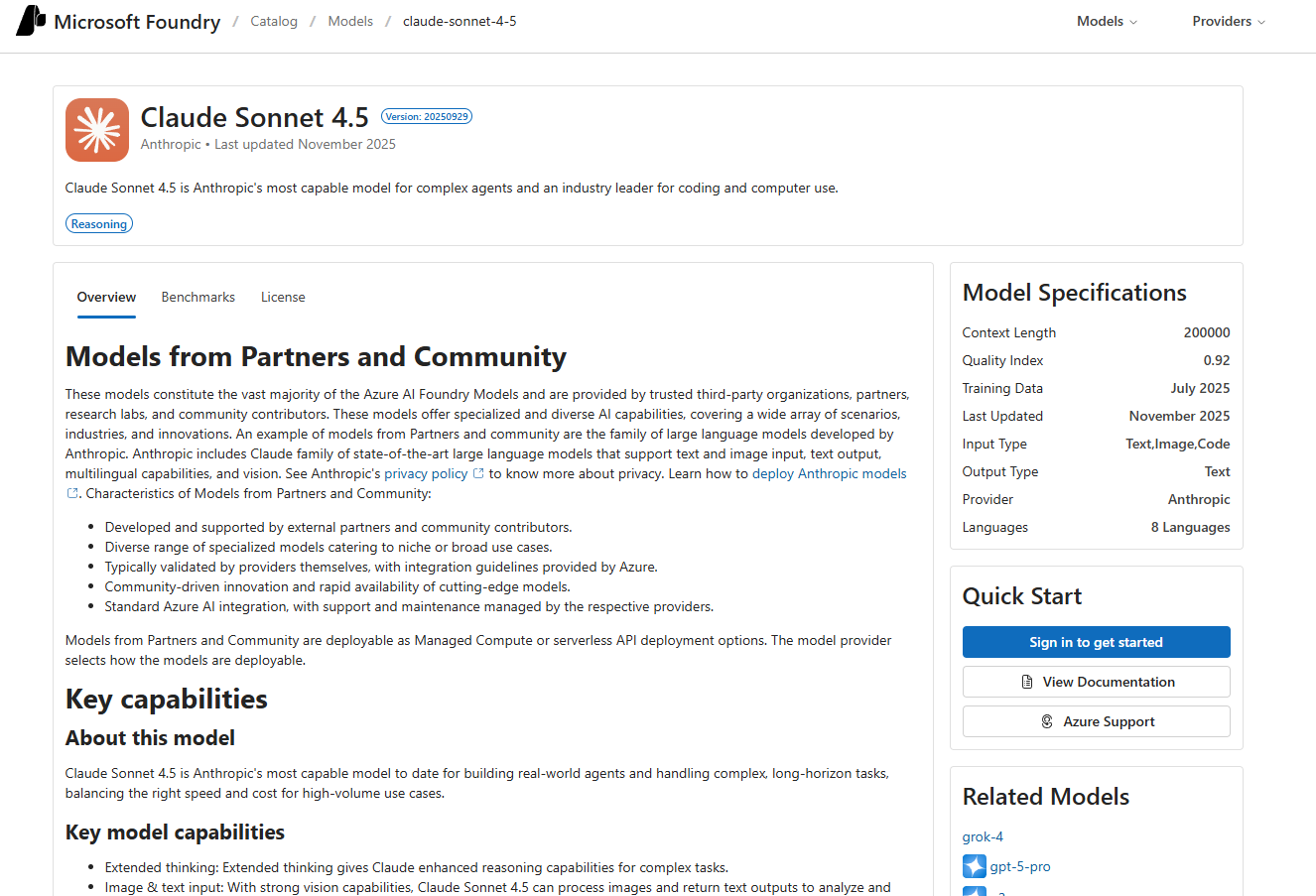Viewport: 1316px width, 896px height.
Task: Click the Provider value Anthropic
Action: click(x=1199, y=499)
